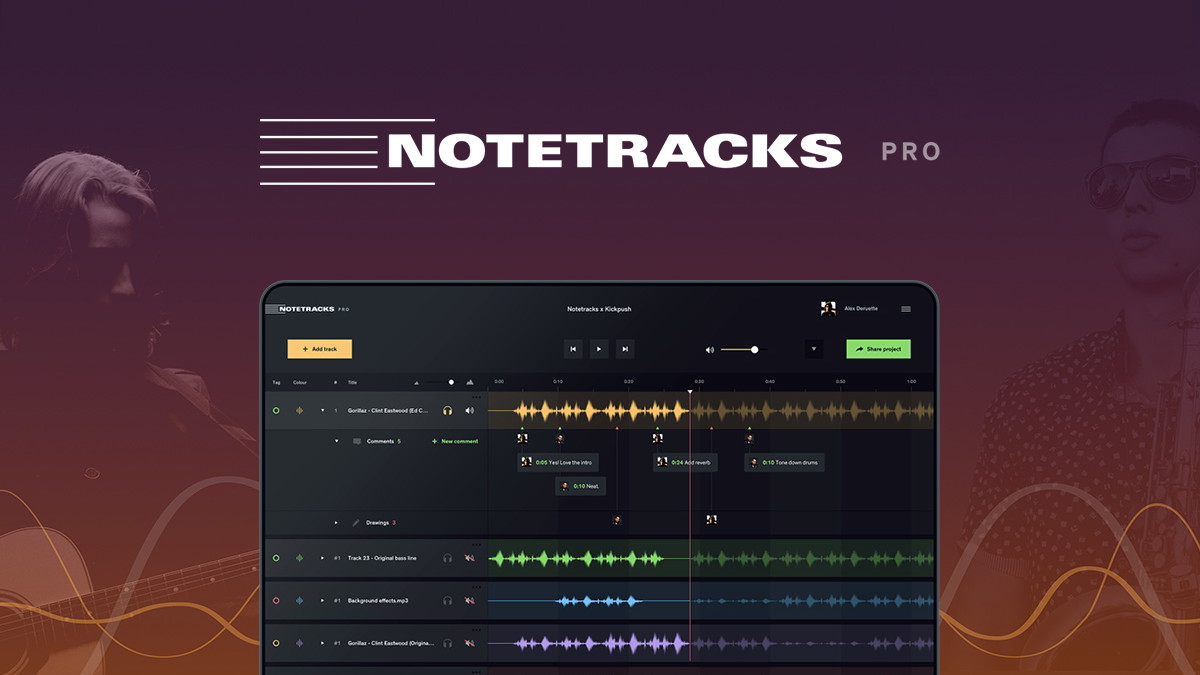Click the yellow Add track button

coord(320,349)
